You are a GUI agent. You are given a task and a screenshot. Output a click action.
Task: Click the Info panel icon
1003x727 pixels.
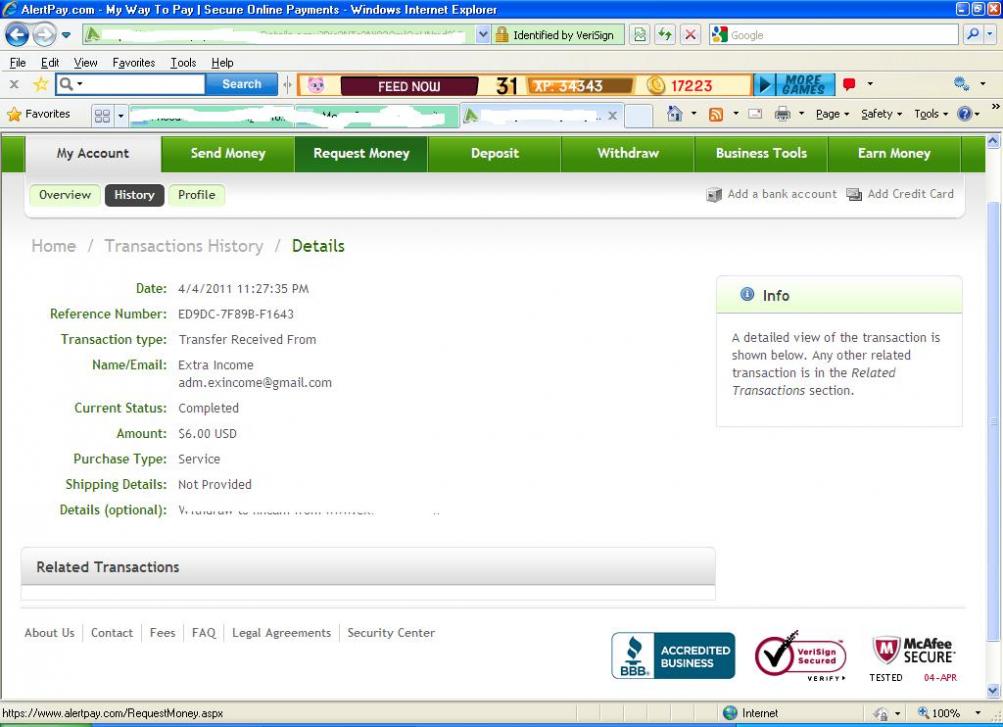[746, 294]
